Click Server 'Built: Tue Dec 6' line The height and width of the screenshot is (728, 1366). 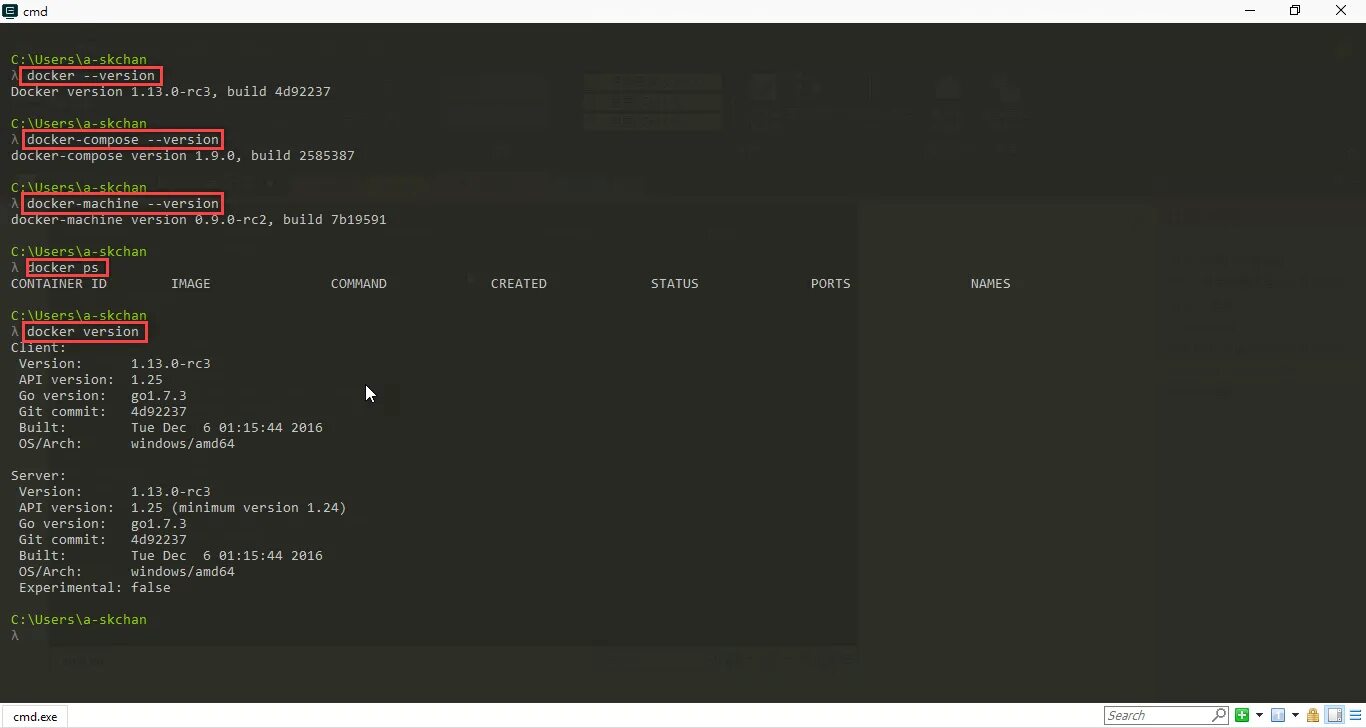click(171, 556)
